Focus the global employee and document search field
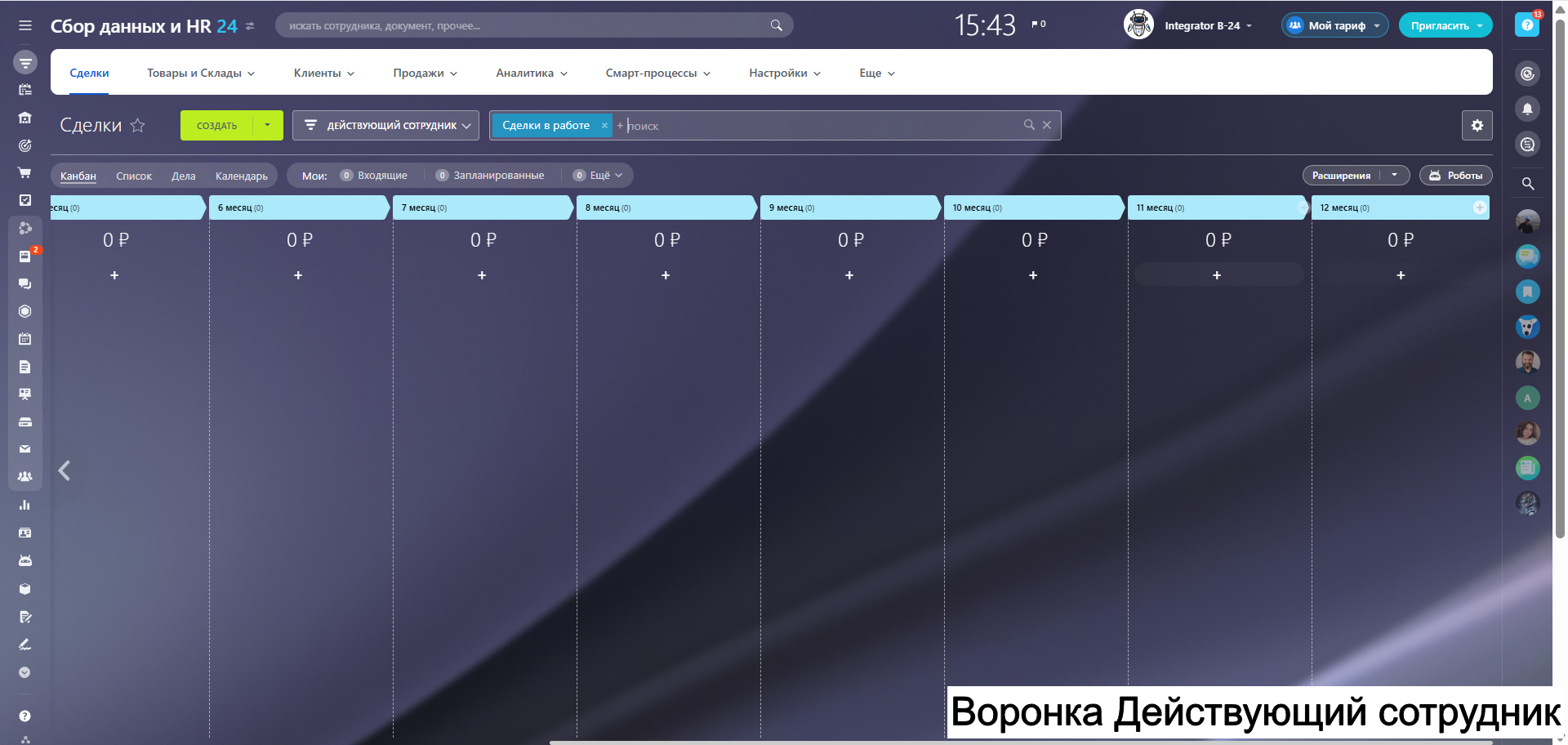 pos(534,25)
